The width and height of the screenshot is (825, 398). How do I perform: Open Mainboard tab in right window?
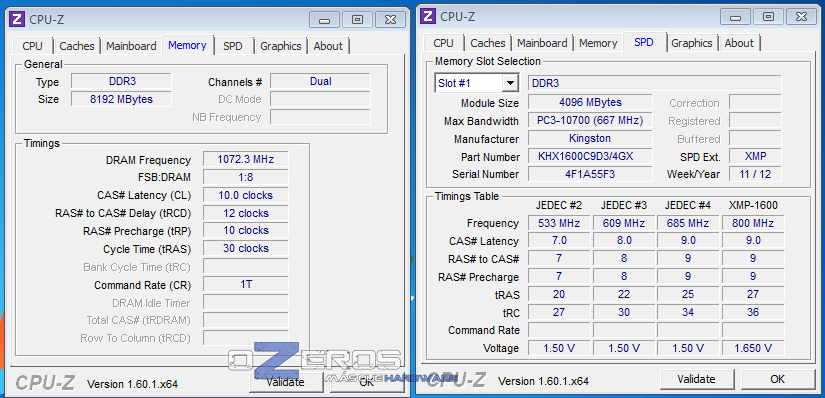(x=542, y=43)
